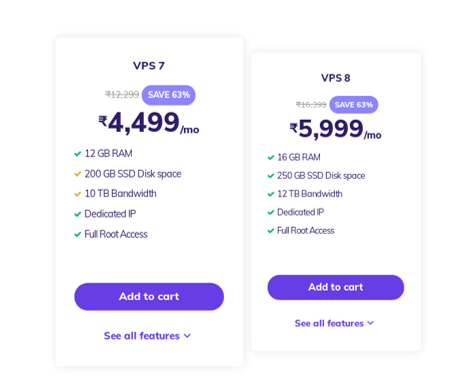Add VPS 7 plan to cart
The width and height of the screenshot is (465, 390).
point(149,297)
